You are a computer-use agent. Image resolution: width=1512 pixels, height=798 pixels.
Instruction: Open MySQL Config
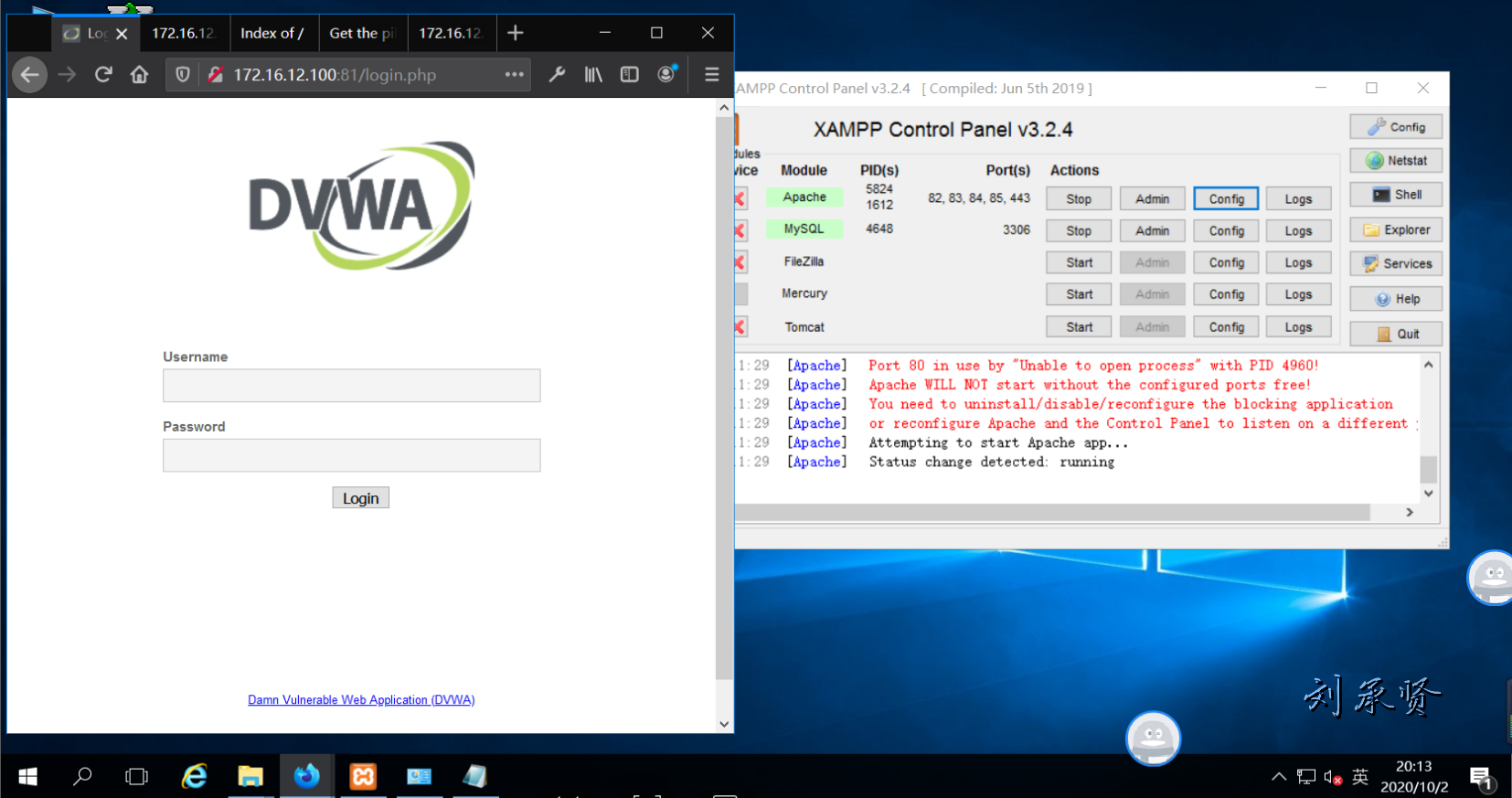(x=1227, y=231)
